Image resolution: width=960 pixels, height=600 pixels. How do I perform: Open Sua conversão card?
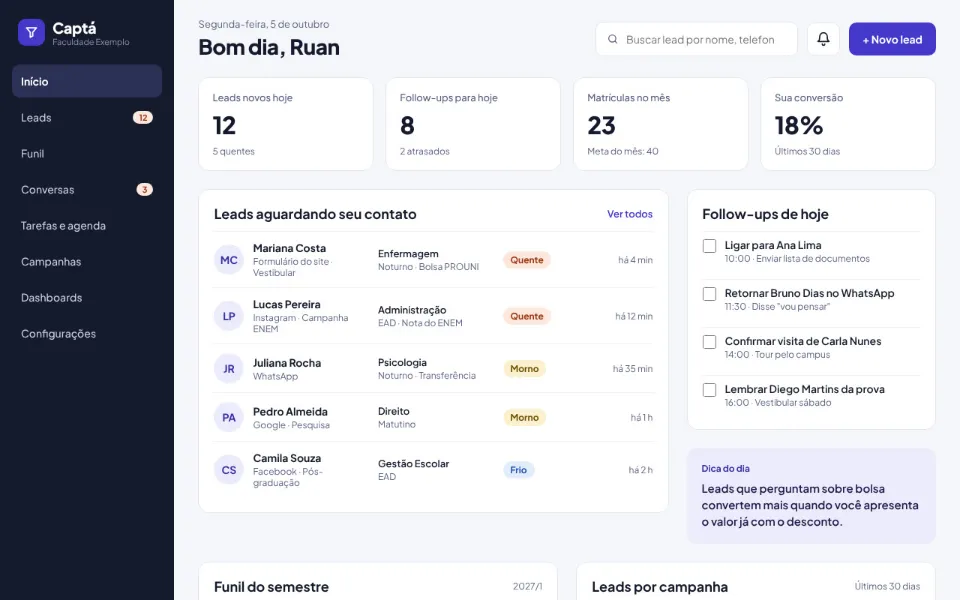[x=848, y=124]
